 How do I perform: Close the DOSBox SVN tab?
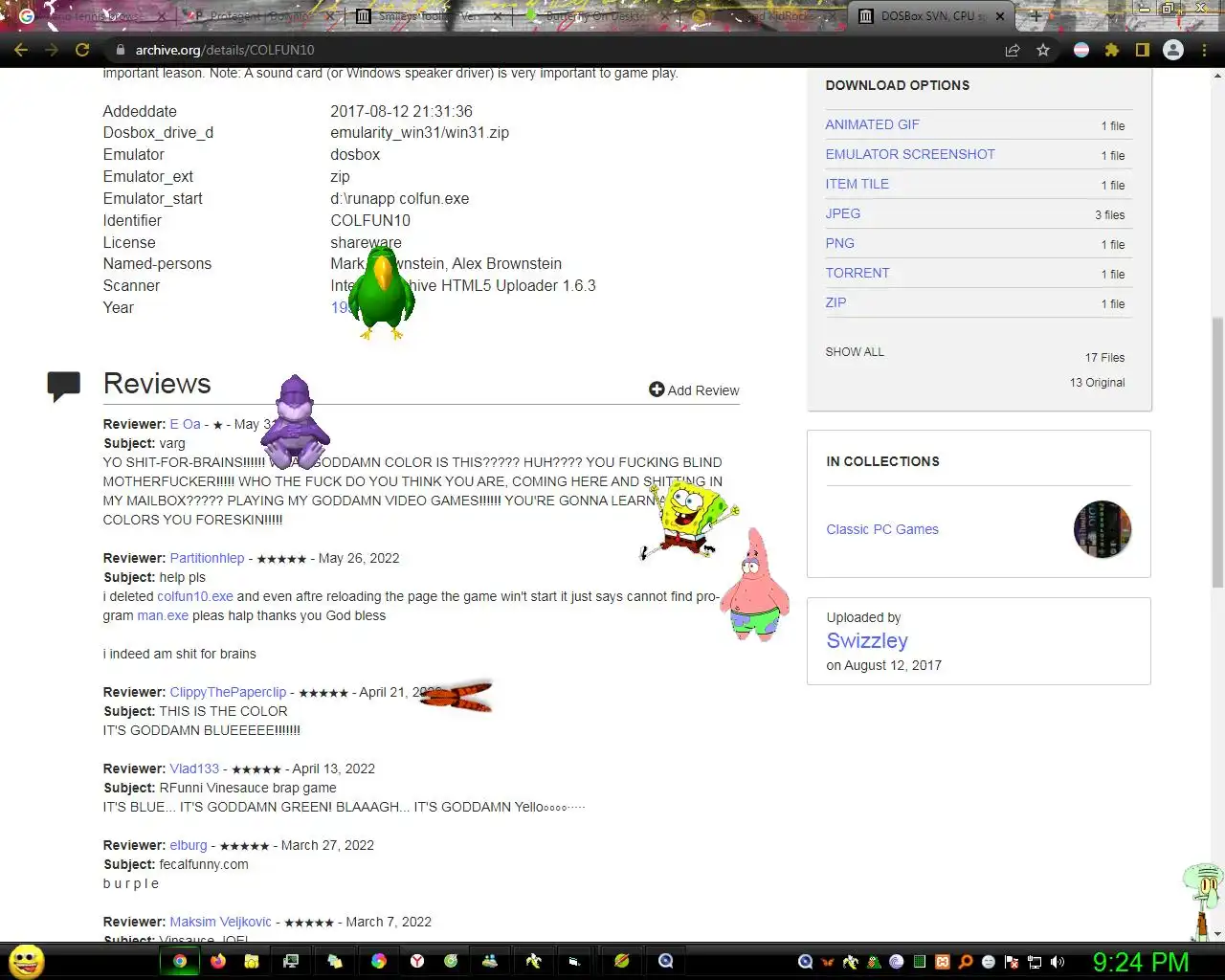[1000, 16]
